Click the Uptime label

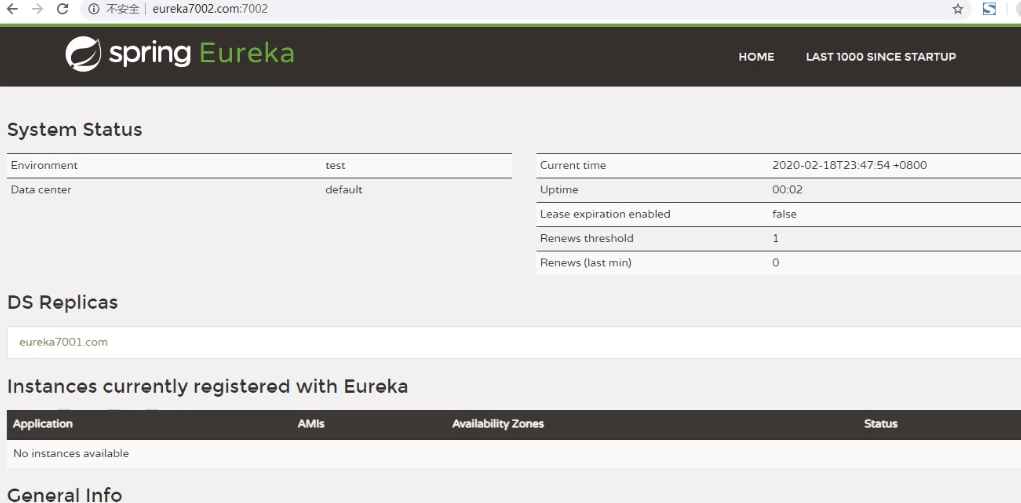(x=559, y=190)
